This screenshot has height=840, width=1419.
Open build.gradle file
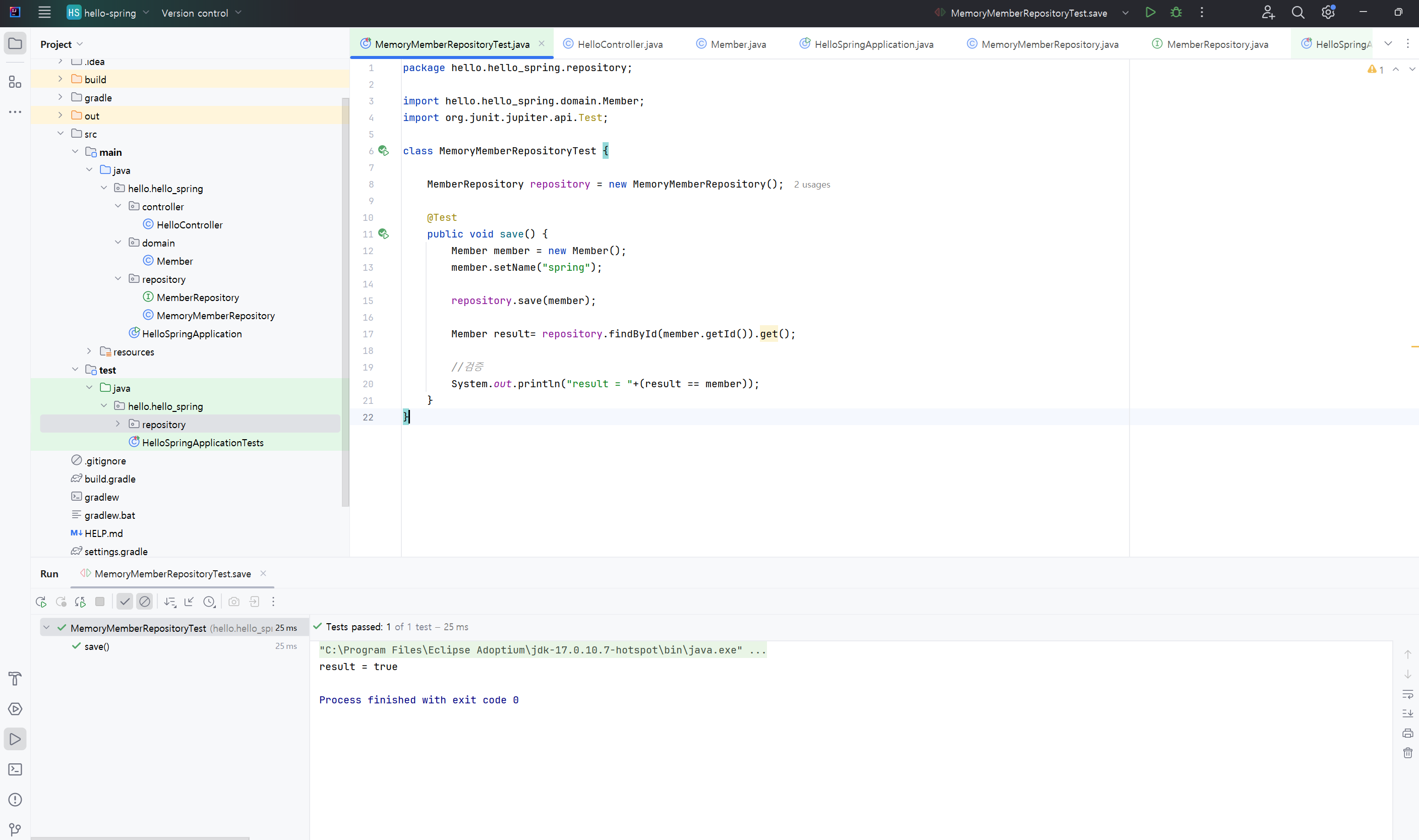coord(103,479)
